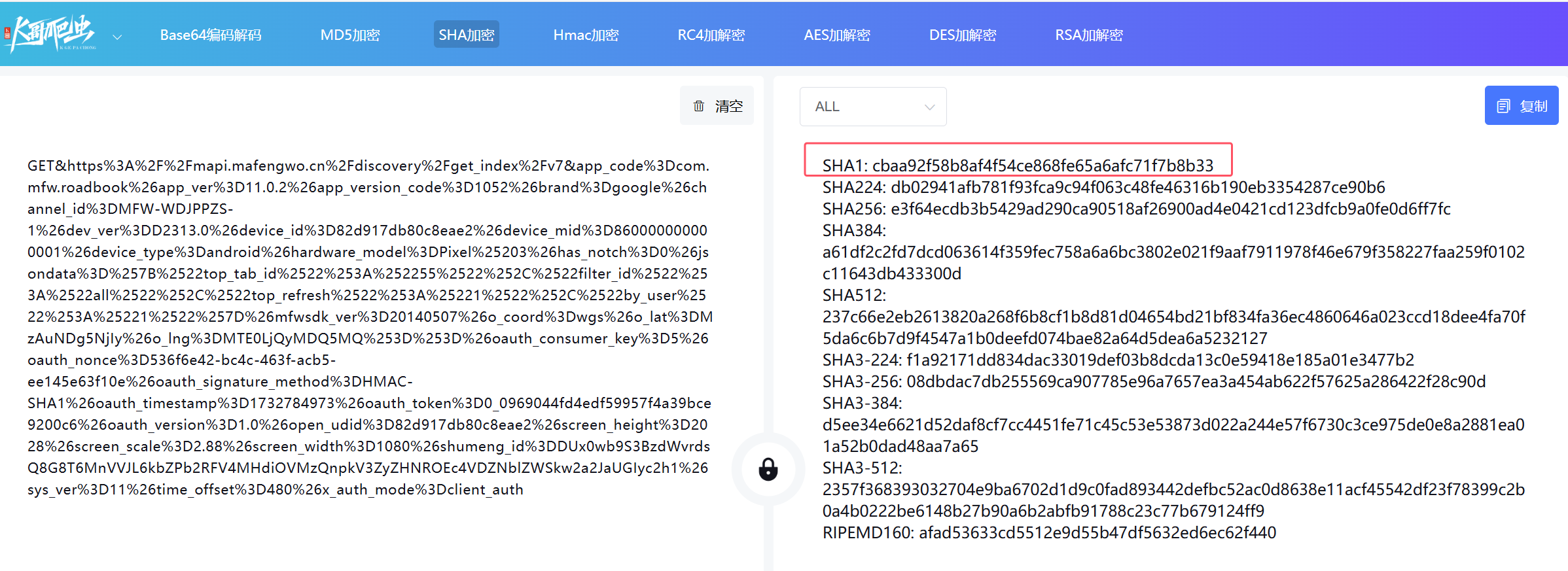Screen dimensions: 1568x571
Task: Click the SHA512 line starting 237c66e2eb
Action: pos(1173,317)
